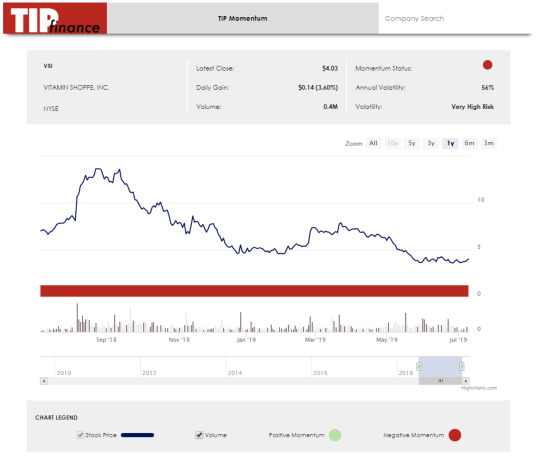Click the VSI ticker text
Screen dimensions: 540x459
[48, 66]
